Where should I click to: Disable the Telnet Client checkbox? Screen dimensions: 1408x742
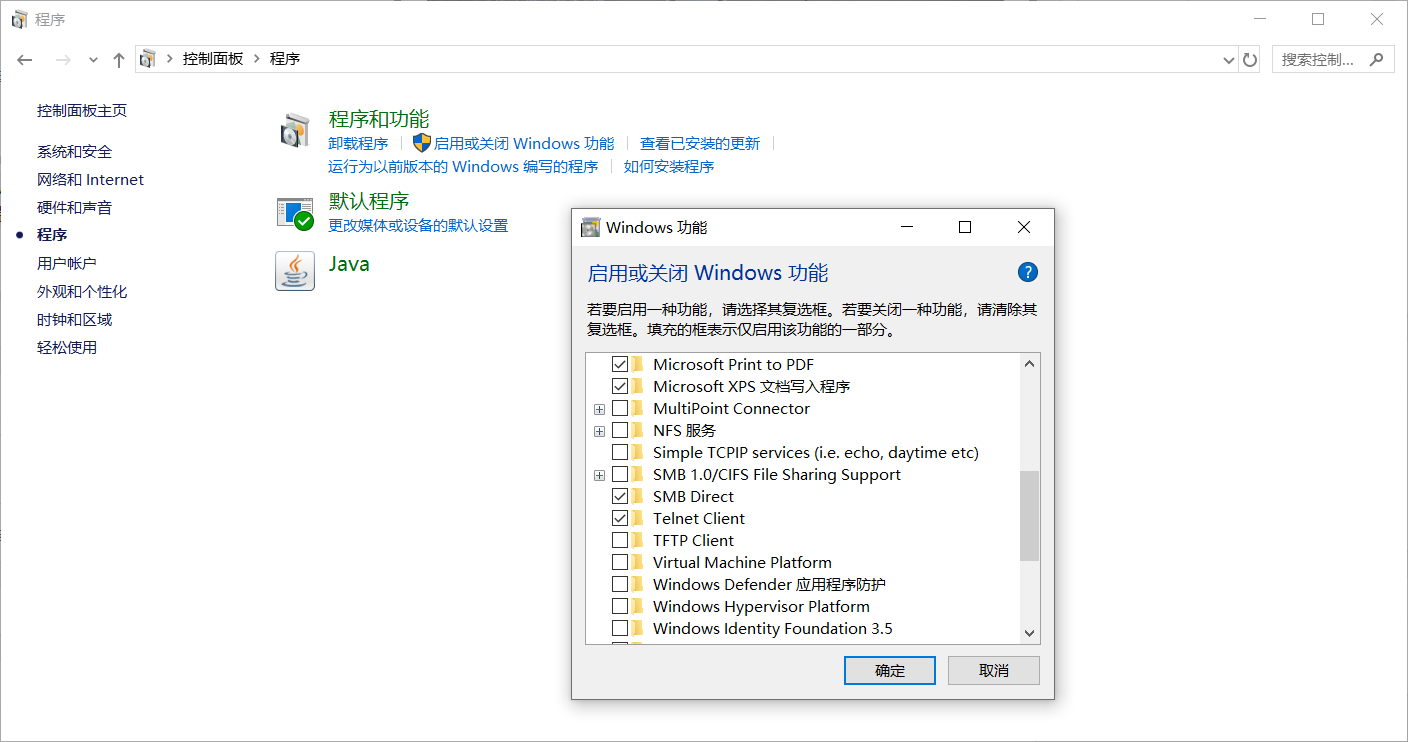click(x=620, y=518)
